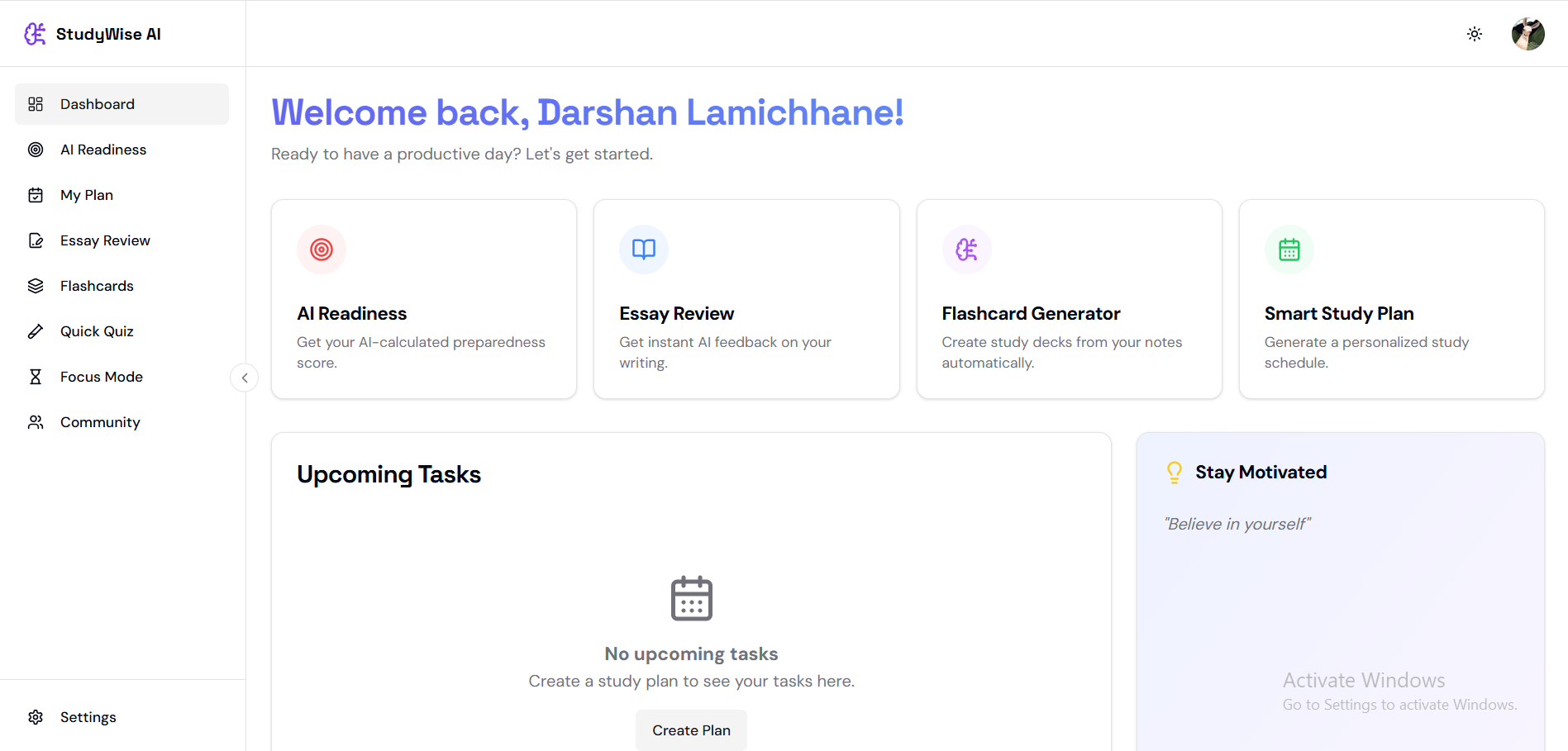This screenshot has height=751, width=1568.
Task: Navigate to Flashcards in the sidebar
Action: pyautogui.click(x=122, y=286)
